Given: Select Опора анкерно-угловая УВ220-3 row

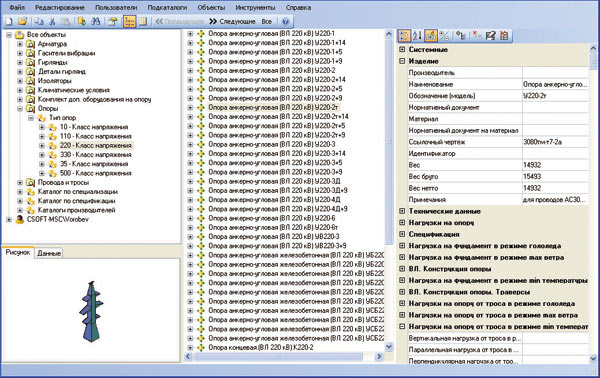Looking at the screenshot, I should pos(274,237).
